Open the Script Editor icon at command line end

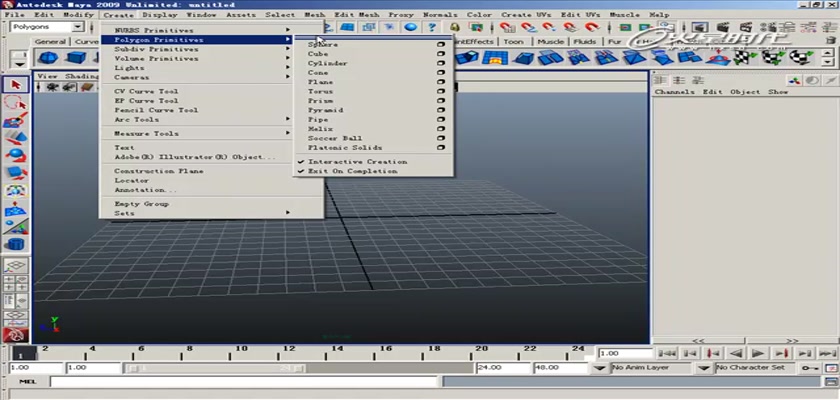(831, 381)
